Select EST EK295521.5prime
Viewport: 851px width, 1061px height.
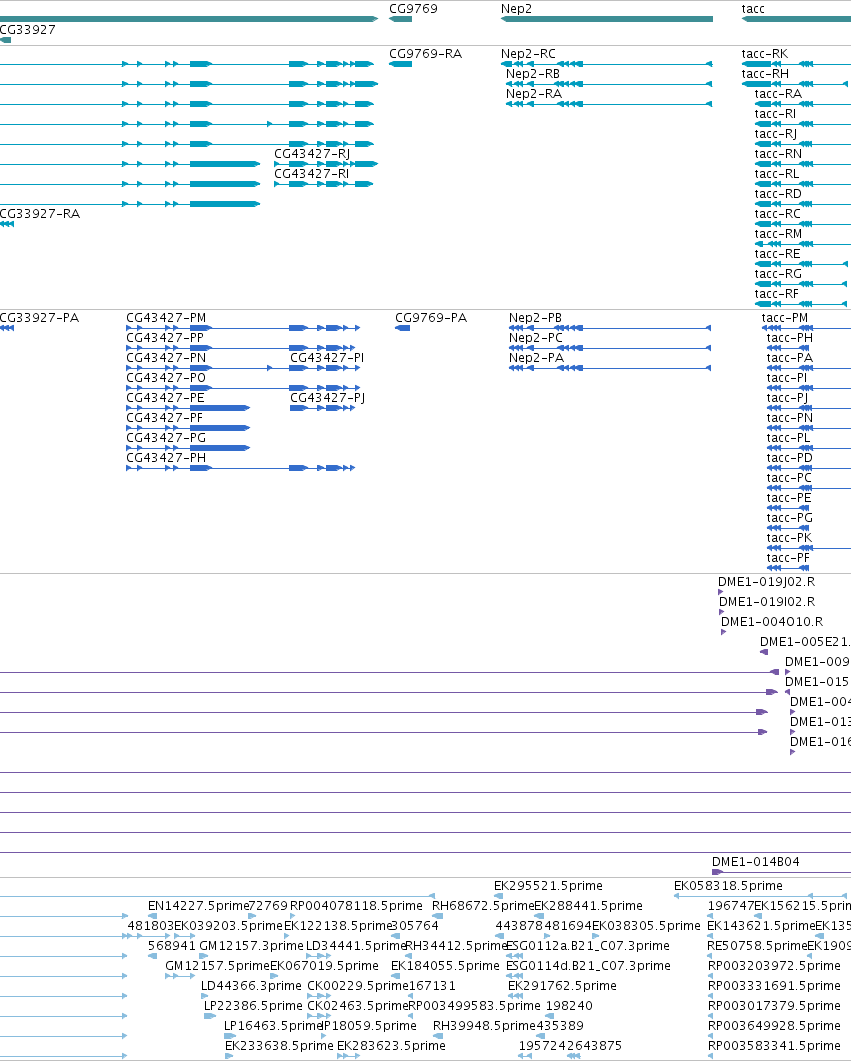point(548,886)
